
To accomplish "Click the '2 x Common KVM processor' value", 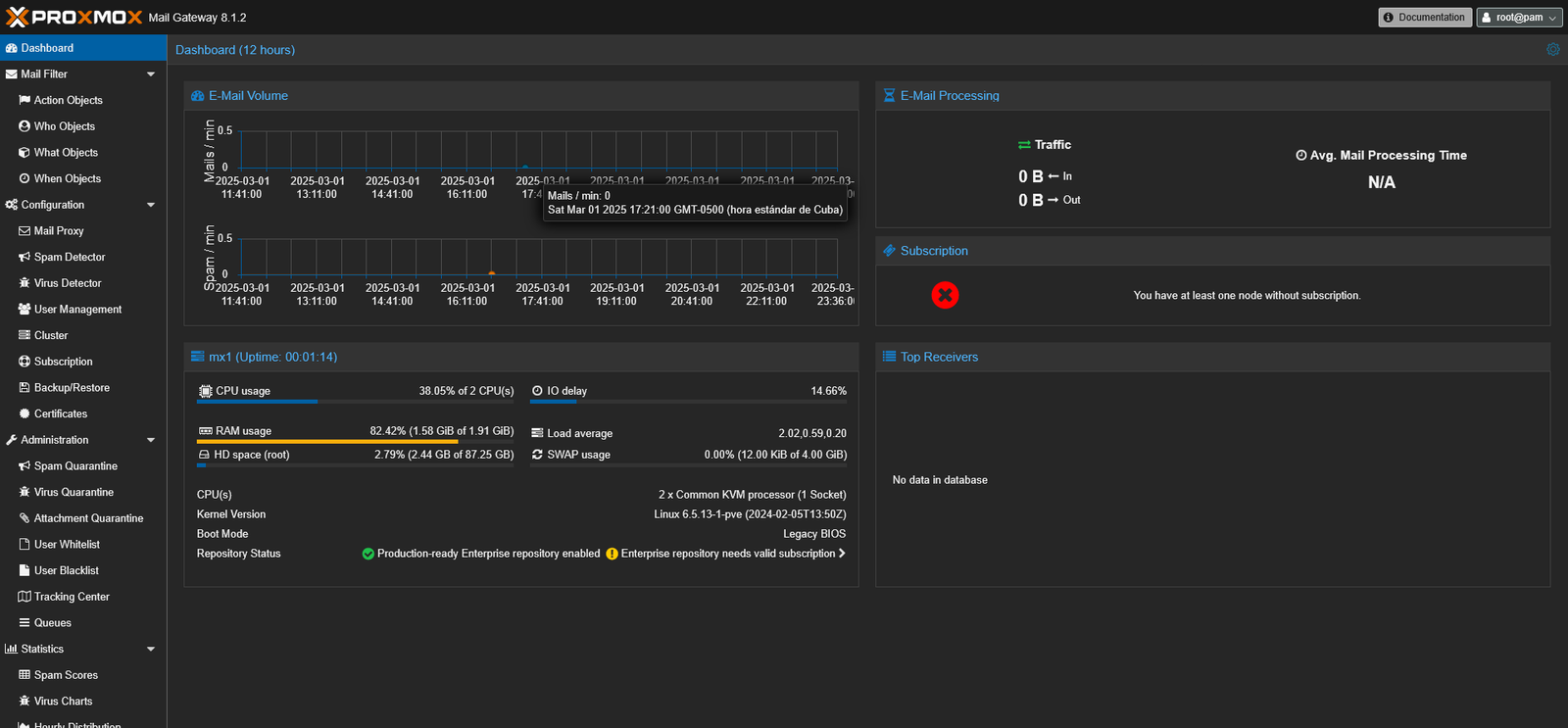I will click(x=752, y=495).
